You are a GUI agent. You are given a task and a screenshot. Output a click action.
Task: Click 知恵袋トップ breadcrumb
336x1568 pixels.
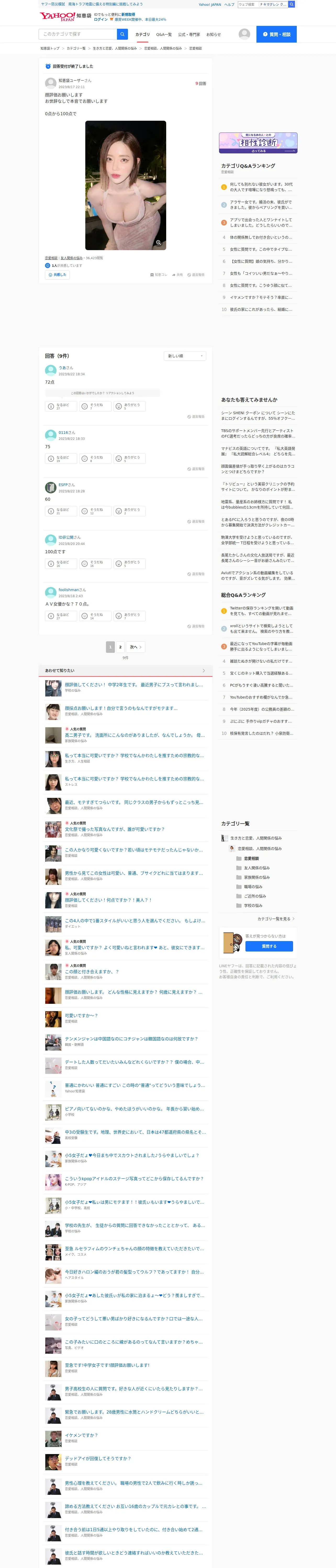[50, 48]
